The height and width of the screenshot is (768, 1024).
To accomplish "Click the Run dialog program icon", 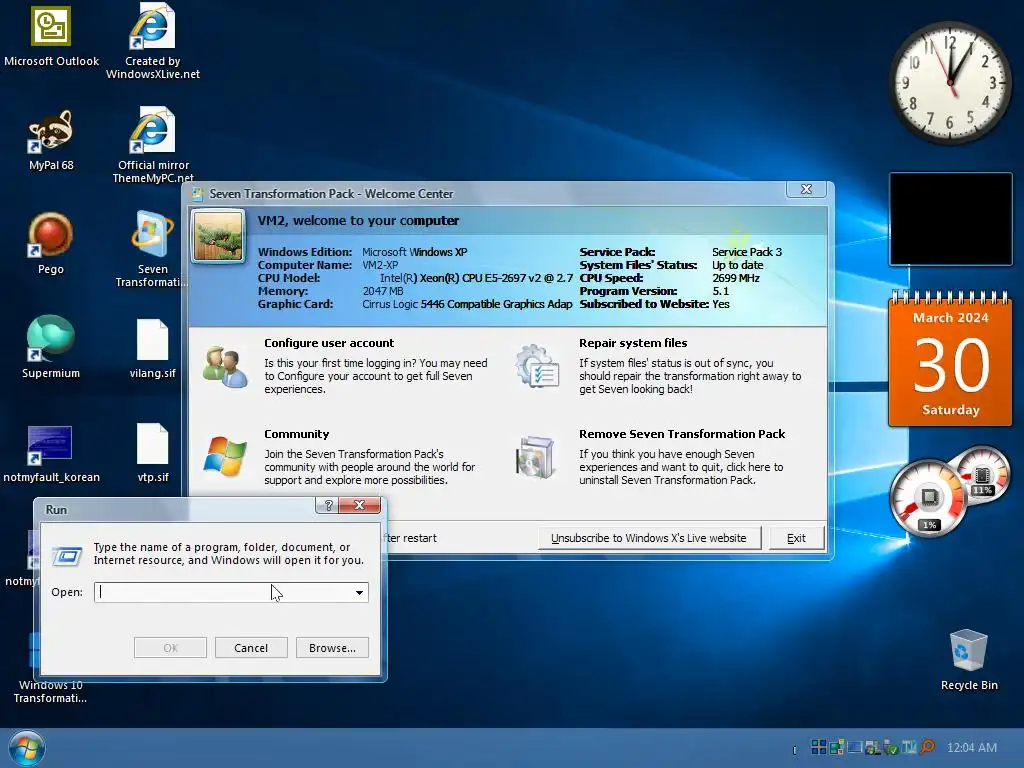I will click(67, 556).
